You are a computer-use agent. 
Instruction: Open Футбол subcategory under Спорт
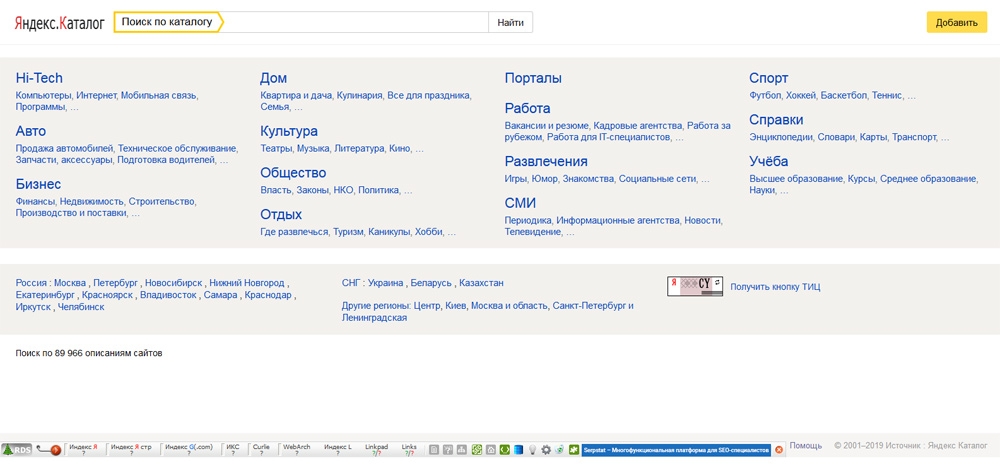765,96
